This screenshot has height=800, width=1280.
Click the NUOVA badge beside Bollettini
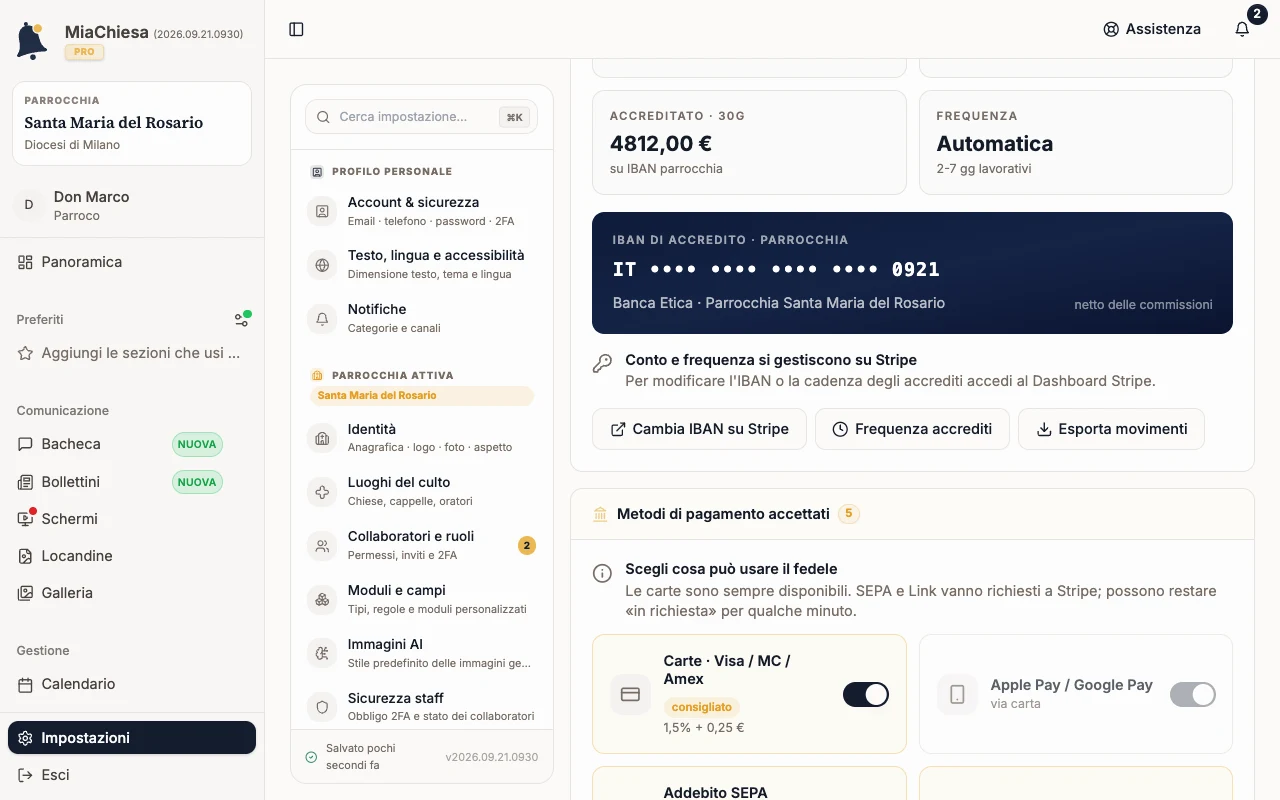[197, 482]
